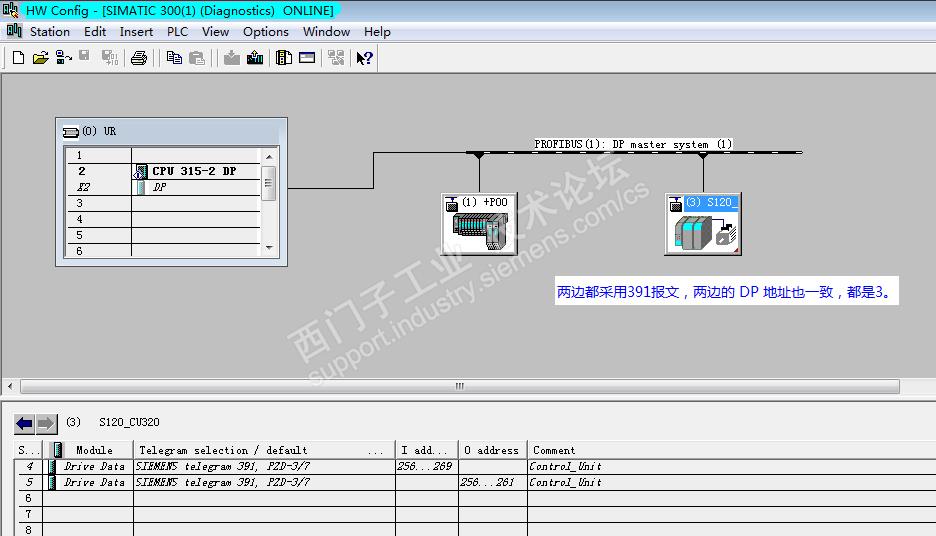Open the Station menu
The width and height of the screenshot is (936, 536).
[x=50, y=32]
